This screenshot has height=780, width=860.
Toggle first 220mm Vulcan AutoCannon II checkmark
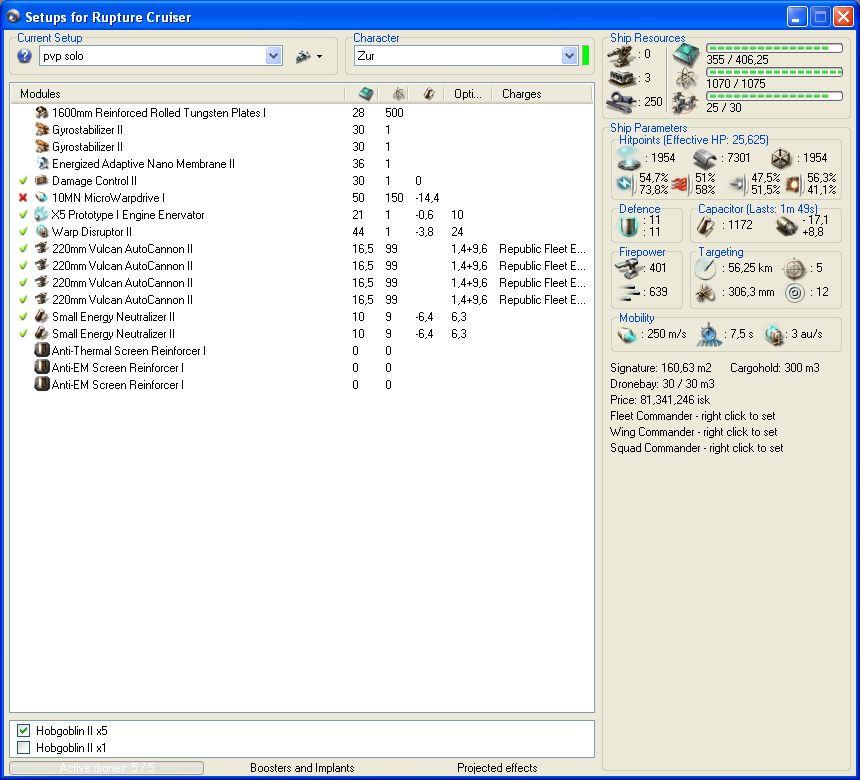23,248
